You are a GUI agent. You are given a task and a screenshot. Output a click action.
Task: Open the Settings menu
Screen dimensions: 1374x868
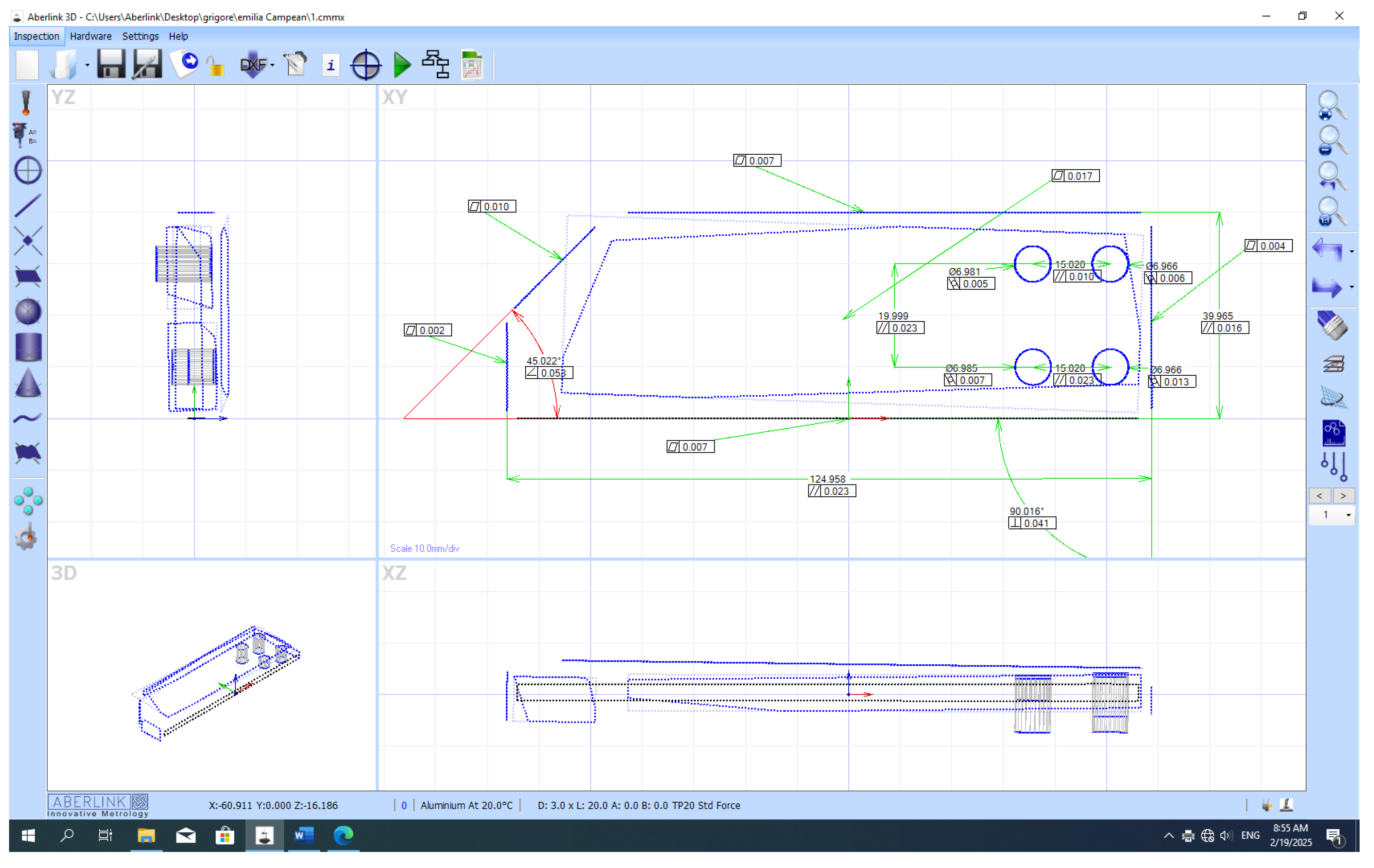(x=140, y=36)
